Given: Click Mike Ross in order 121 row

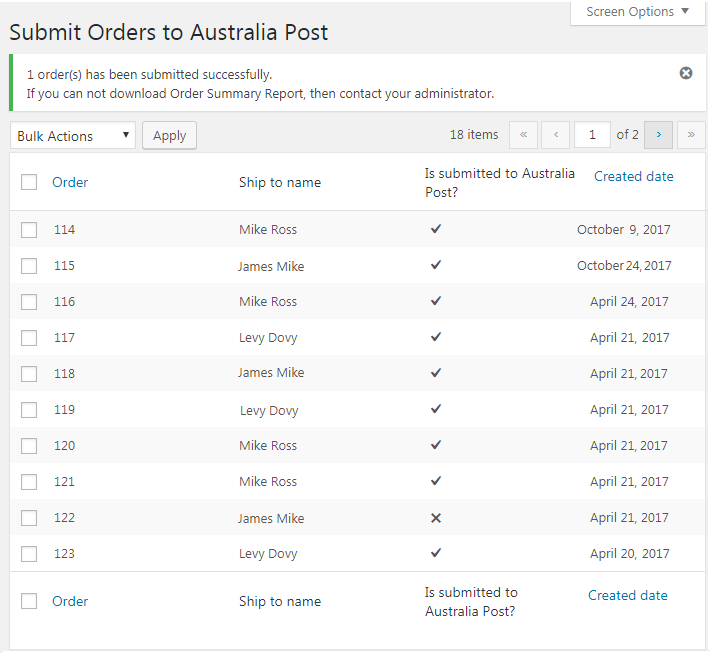Looking at the screenshot, I should click(268, 481).
